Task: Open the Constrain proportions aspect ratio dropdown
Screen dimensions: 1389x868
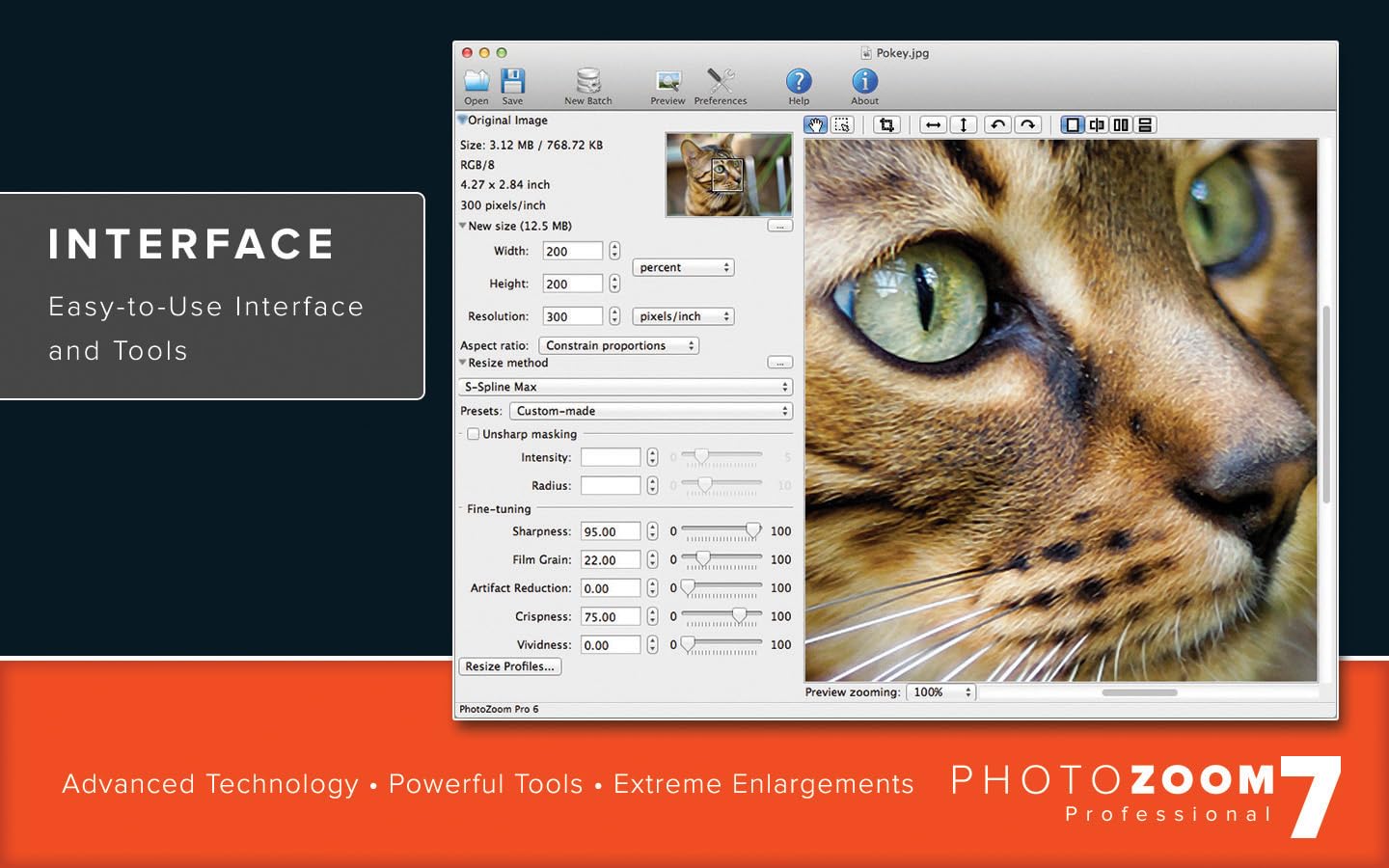Action: tap(618, 345)
